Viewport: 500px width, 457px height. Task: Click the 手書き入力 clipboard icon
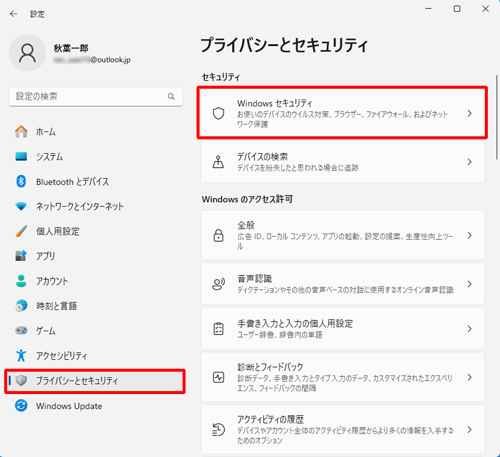click(x=218, y=329)
